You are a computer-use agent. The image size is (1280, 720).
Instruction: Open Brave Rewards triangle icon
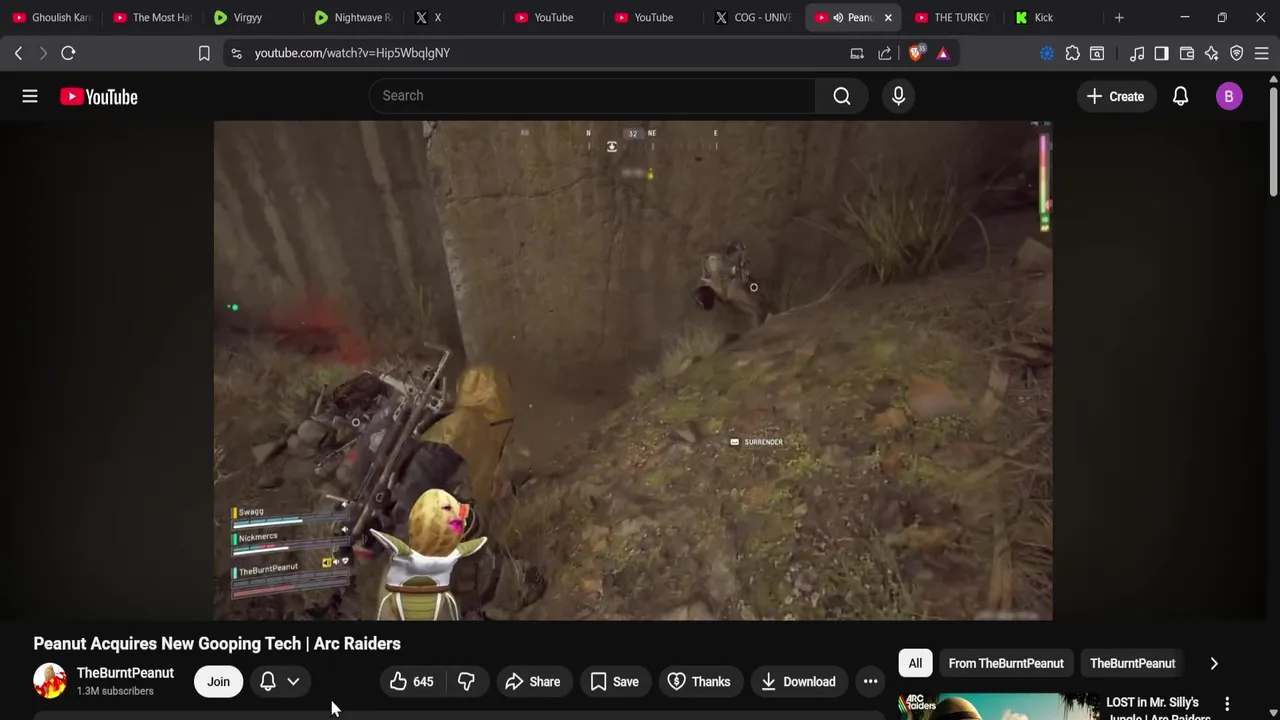(943, 53)
